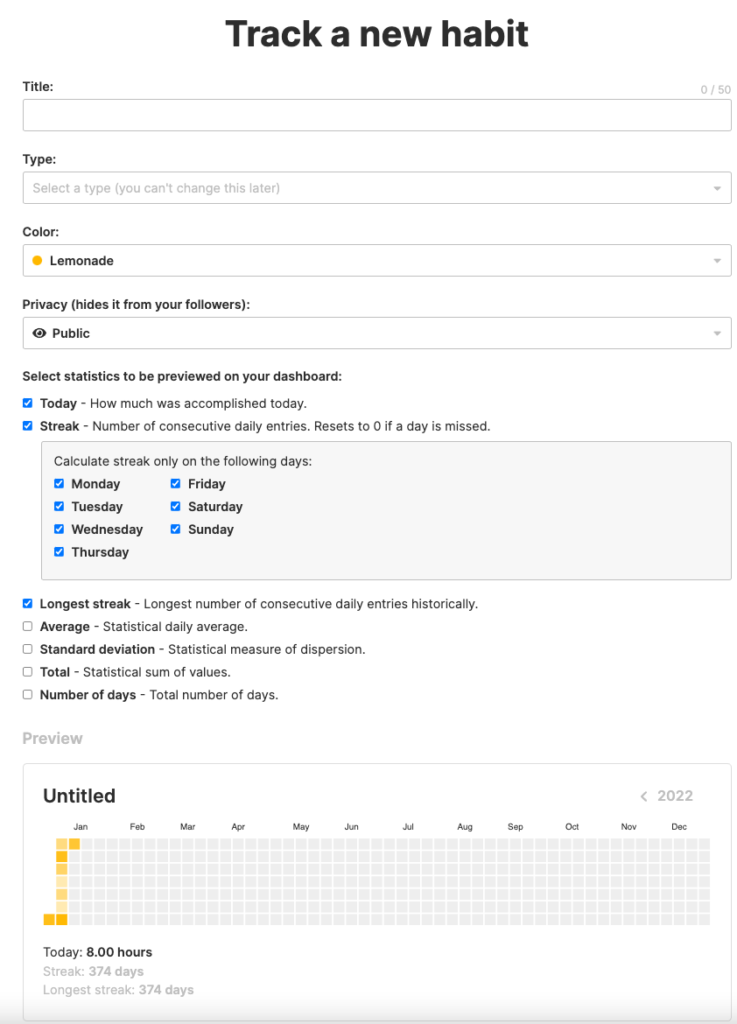The image size is (737, 1024).
Task: Uncheck the Sunday streak checkbox
Action: 176,530
